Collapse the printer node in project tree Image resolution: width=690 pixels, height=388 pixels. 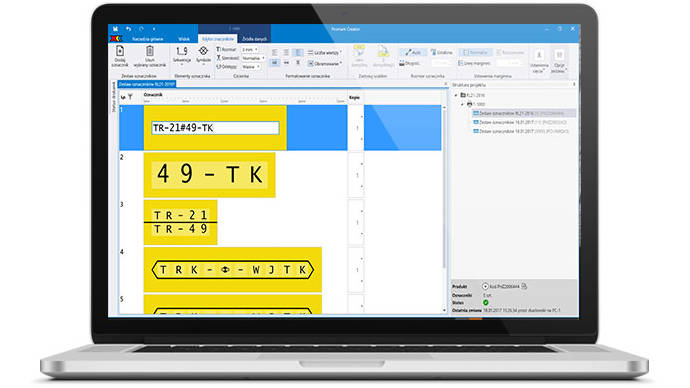point(462,104)
